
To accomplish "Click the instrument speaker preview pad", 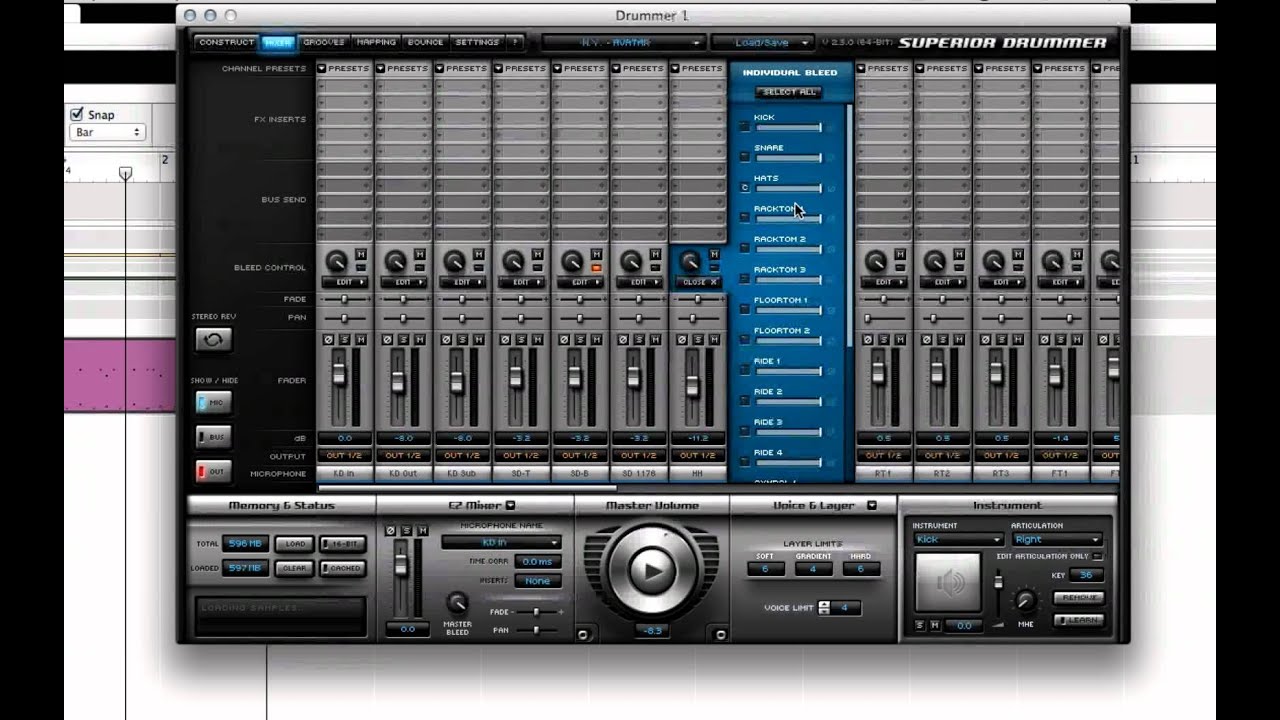I will (948, 583).
